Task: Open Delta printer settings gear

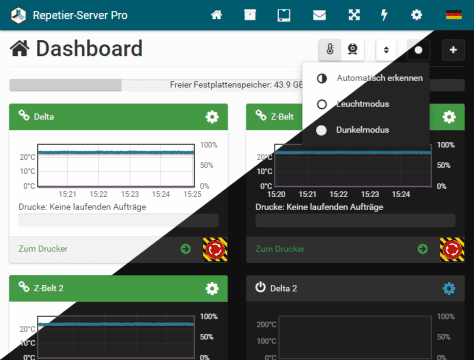Action: coord(212,117)
